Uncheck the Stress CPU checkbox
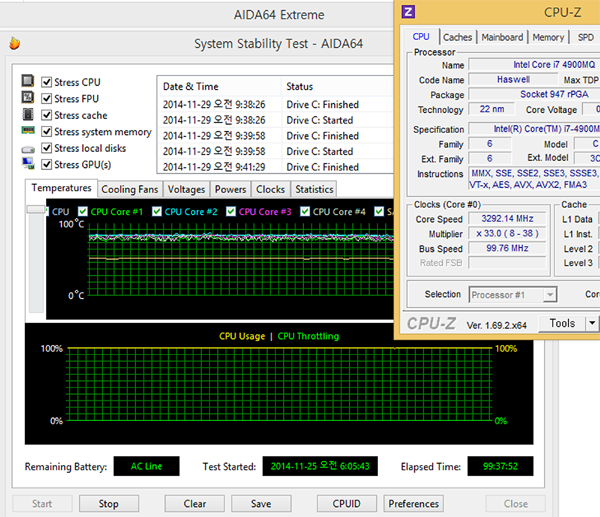 [46, 82]
